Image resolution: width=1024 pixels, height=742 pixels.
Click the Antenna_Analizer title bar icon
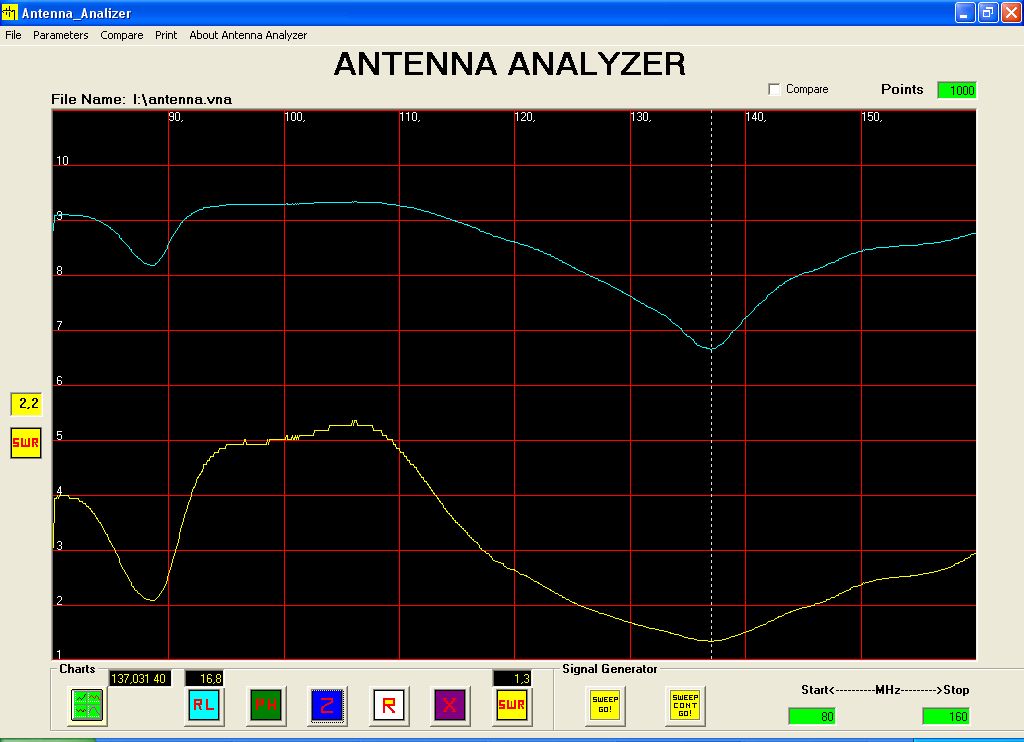pyautogui.click(x=10, y=12)
